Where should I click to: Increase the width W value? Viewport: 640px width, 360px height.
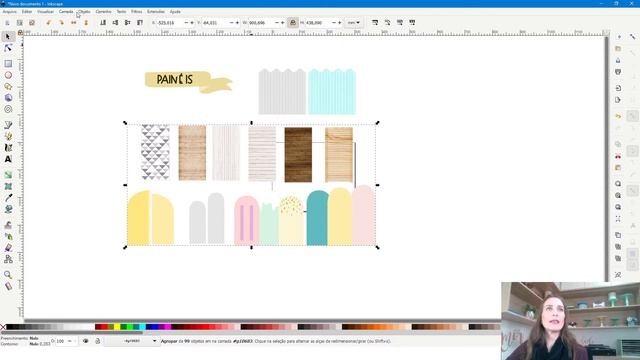(282, 23)
